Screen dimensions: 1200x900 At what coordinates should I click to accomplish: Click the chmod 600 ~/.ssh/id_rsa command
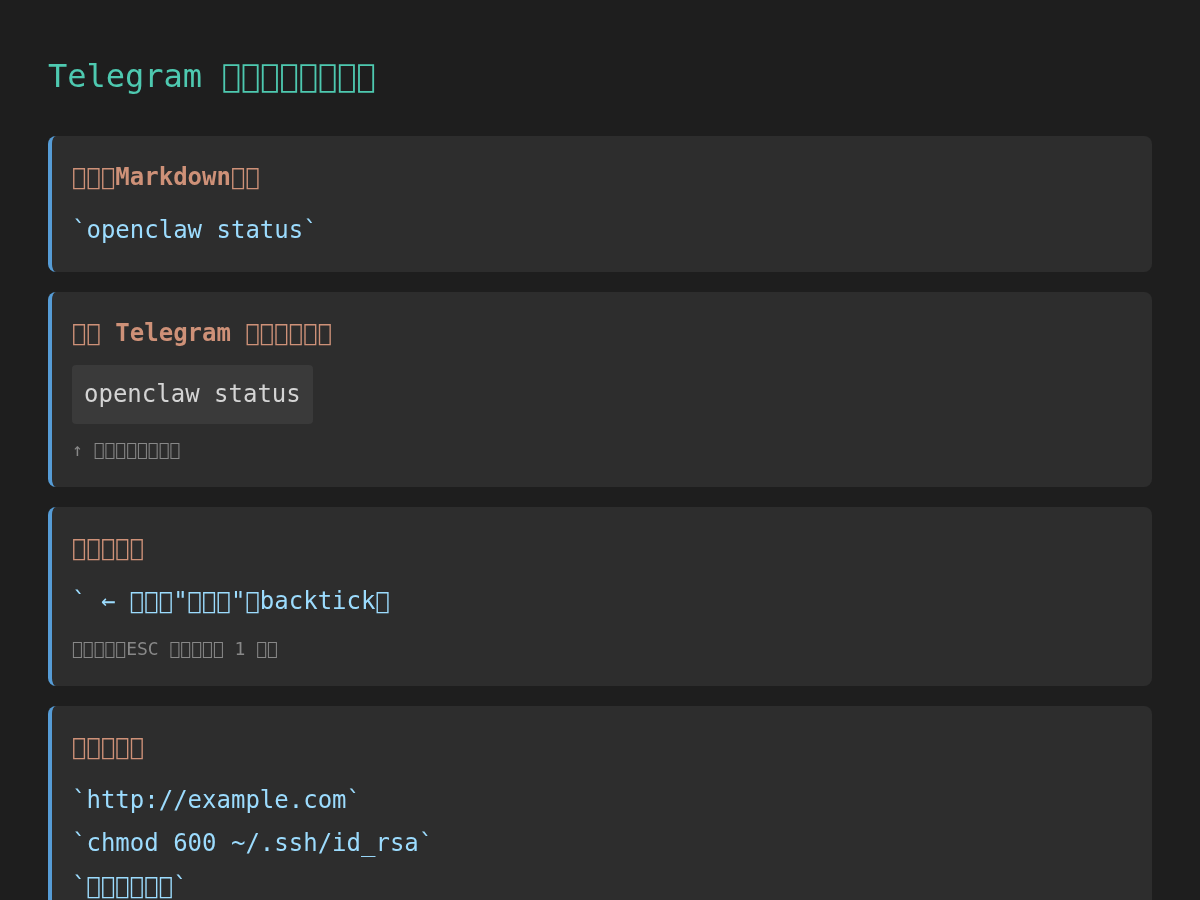pos(251,843)
